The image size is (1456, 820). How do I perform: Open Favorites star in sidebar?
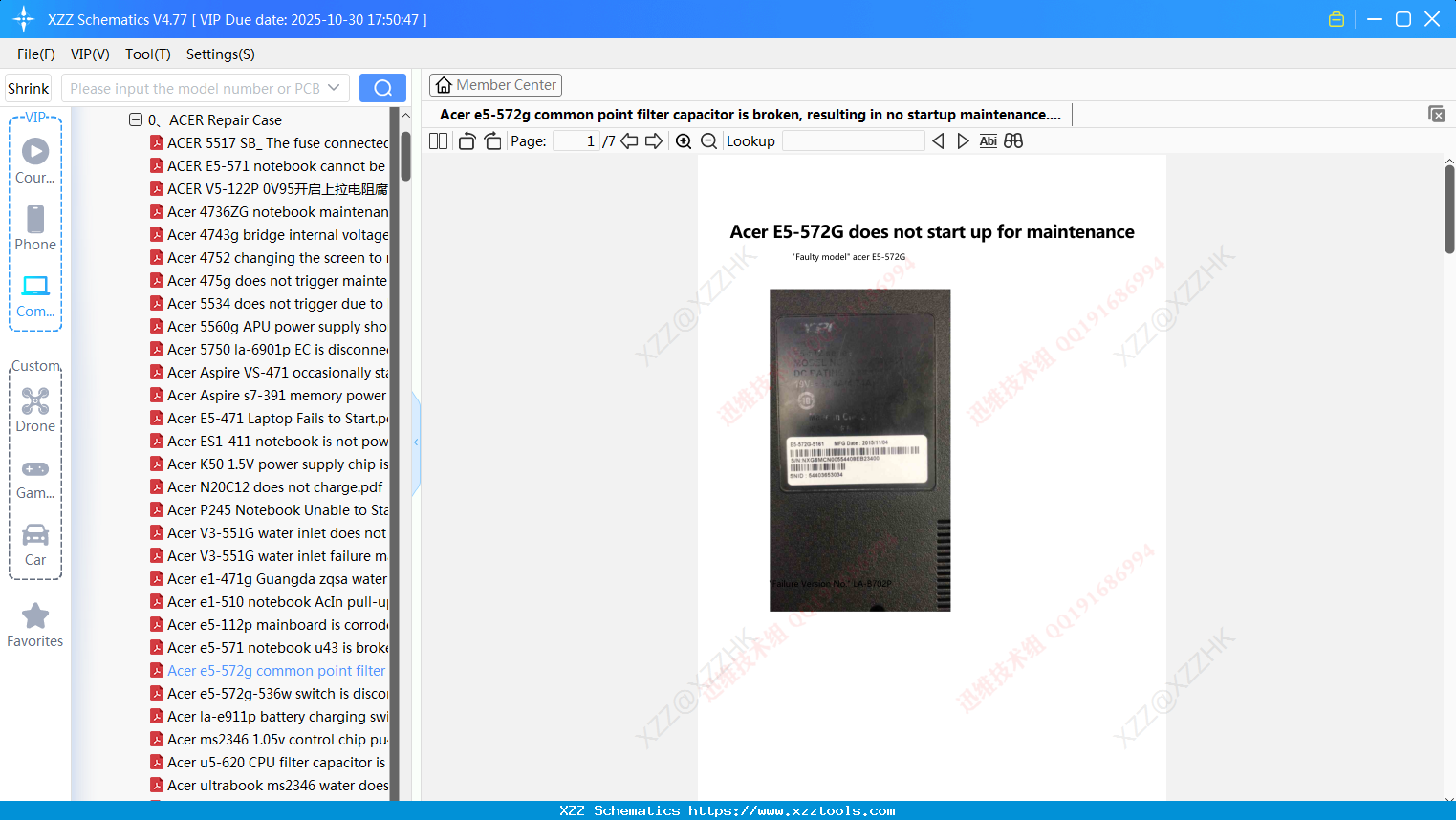tap(35, 626)
